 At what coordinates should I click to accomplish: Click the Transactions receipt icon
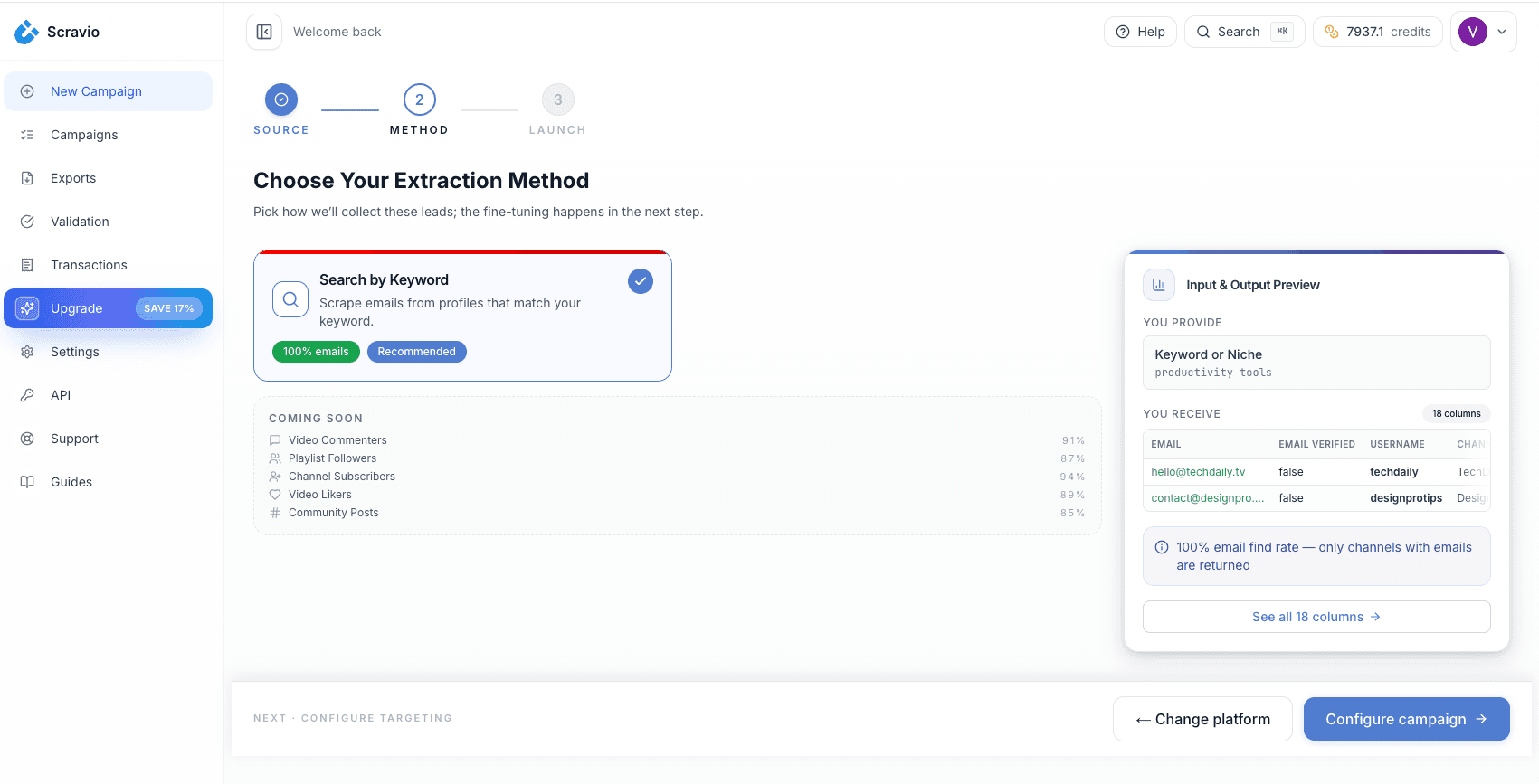coord(27,265)
